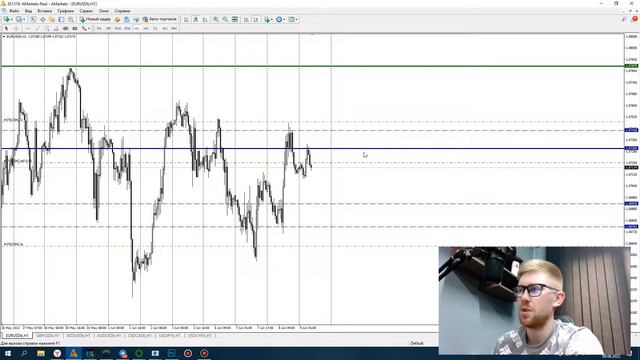Switch chart to line chart icon
Screen dimensions: 640x360
tap(205, 19)
